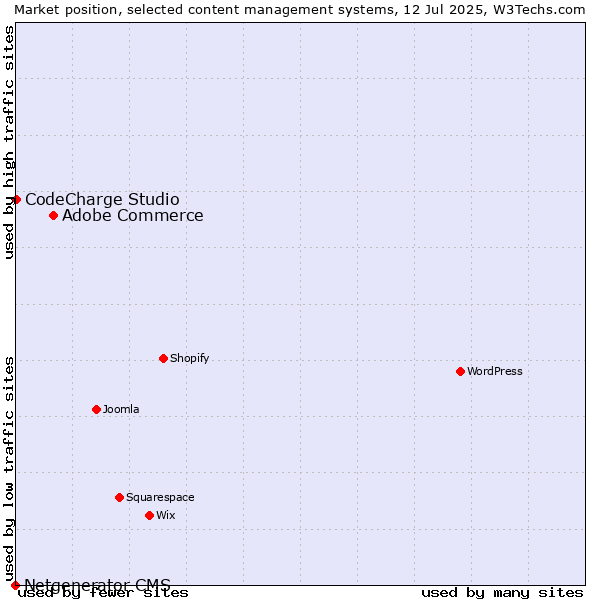Screen dimensions: 600x600
Task: Click the 'used by low traffic sites' axis label
Action: point(8,470)
